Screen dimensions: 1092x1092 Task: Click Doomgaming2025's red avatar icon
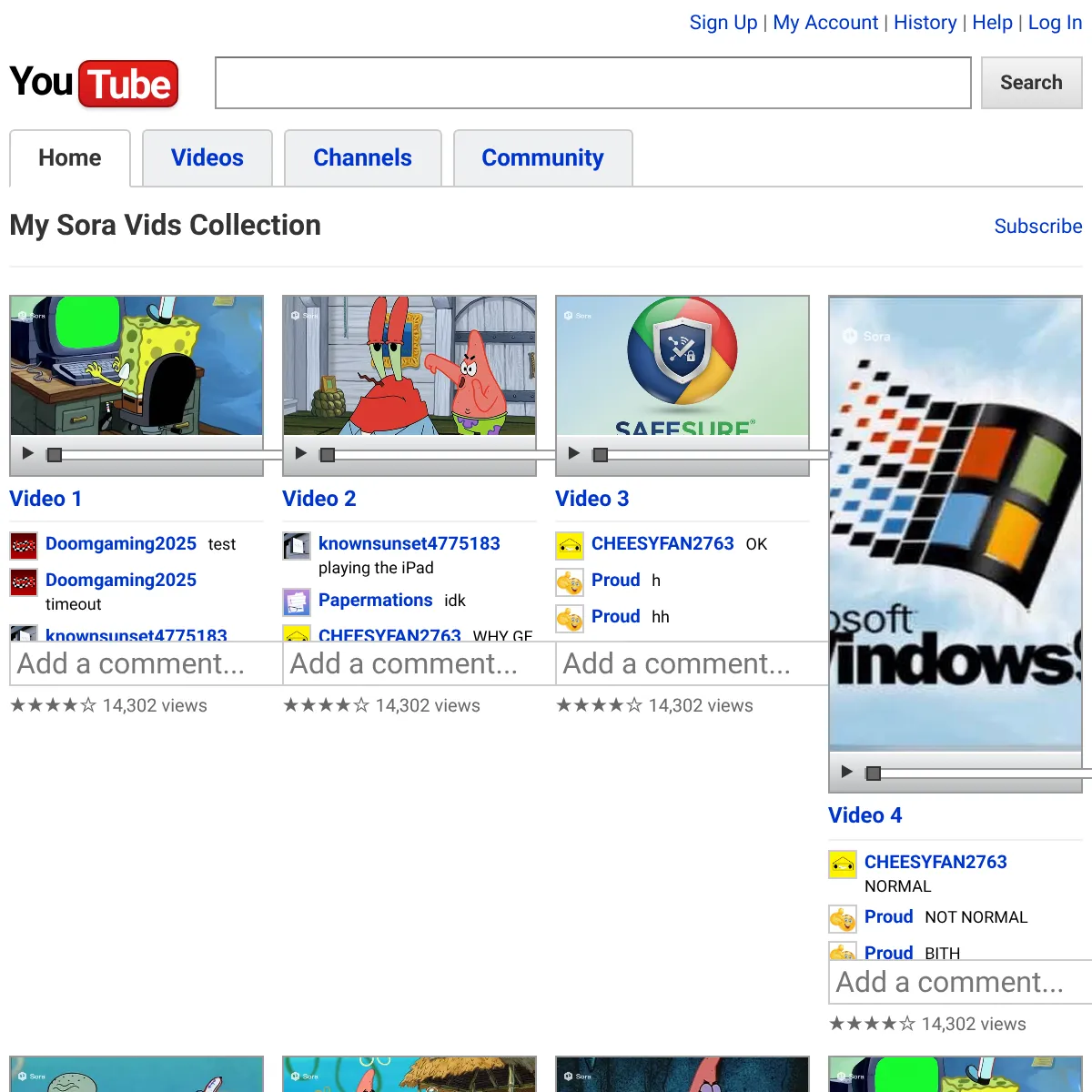pyautogui.click(x=23, y=545)
